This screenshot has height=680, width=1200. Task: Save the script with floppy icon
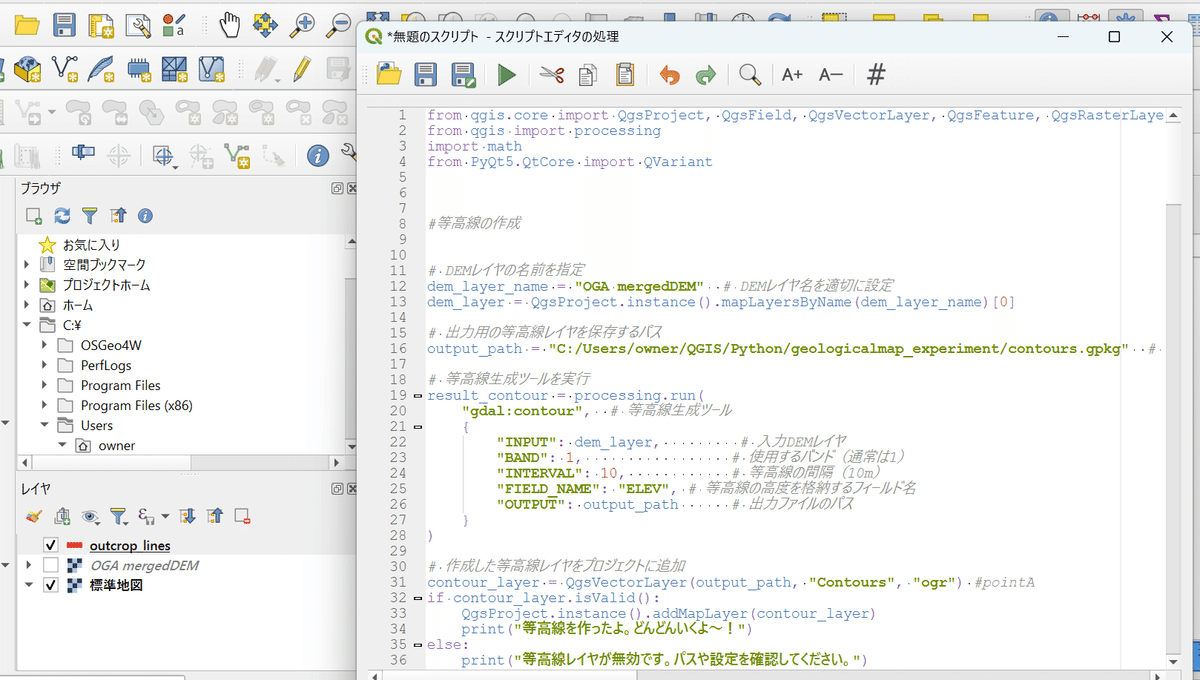[425, 74]
